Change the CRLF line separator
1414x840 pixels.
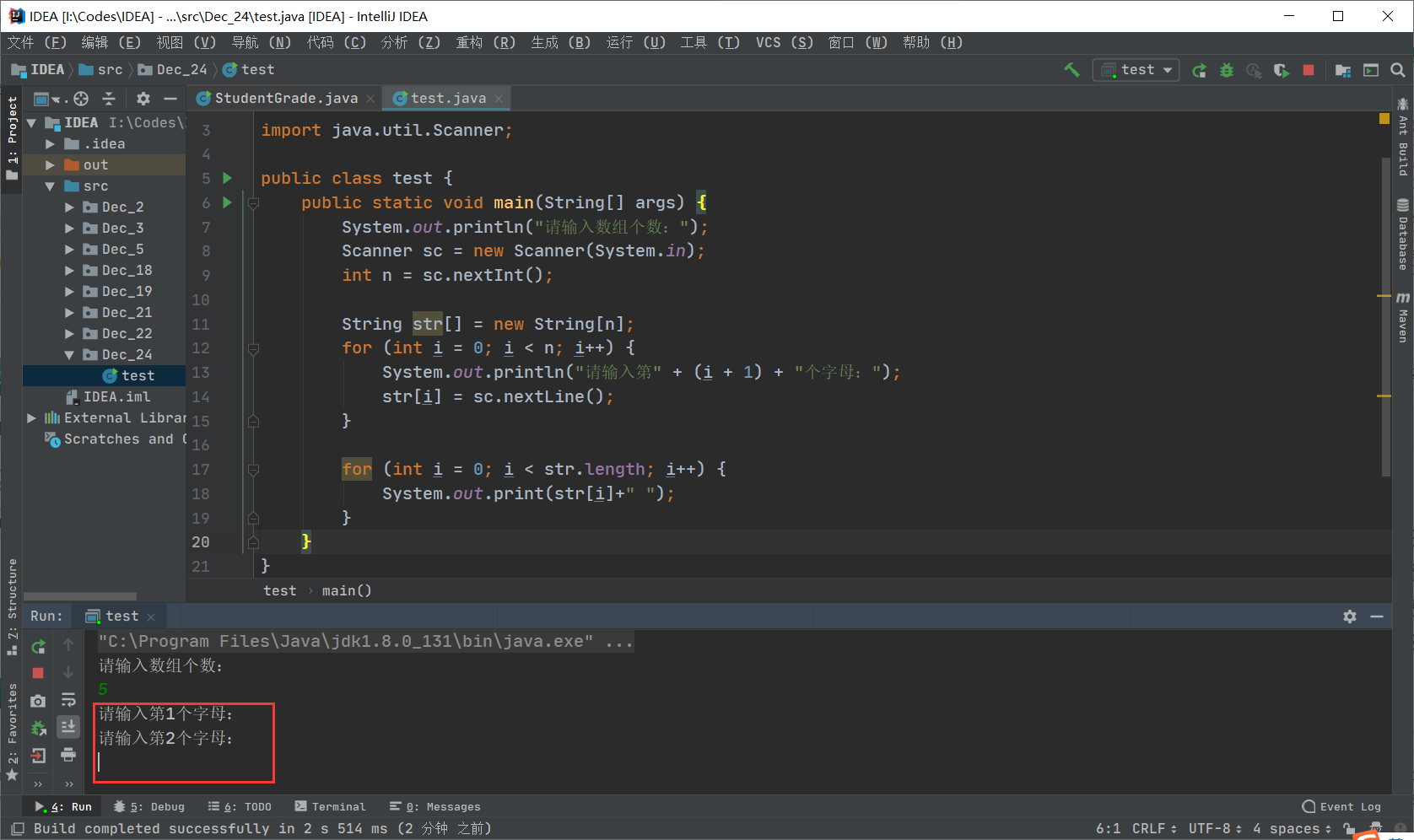1153,829
